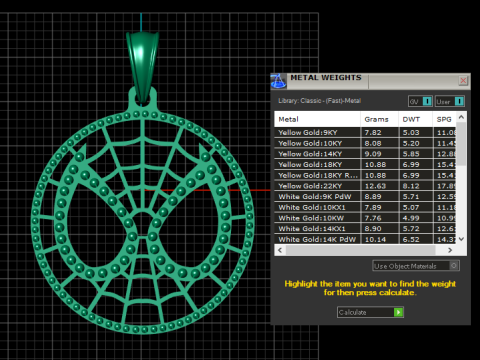The height and width of the screenshot is (360, 480).
Task: Click the Library: Classic - (Fast)-Metal label
Action: [320, 101]
